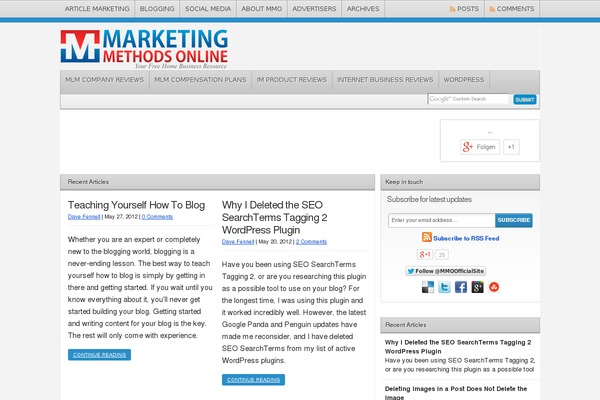Subscribe to Comments RSS feed in header
Viewport: 600px width, 400px height.
pos(512,9)
